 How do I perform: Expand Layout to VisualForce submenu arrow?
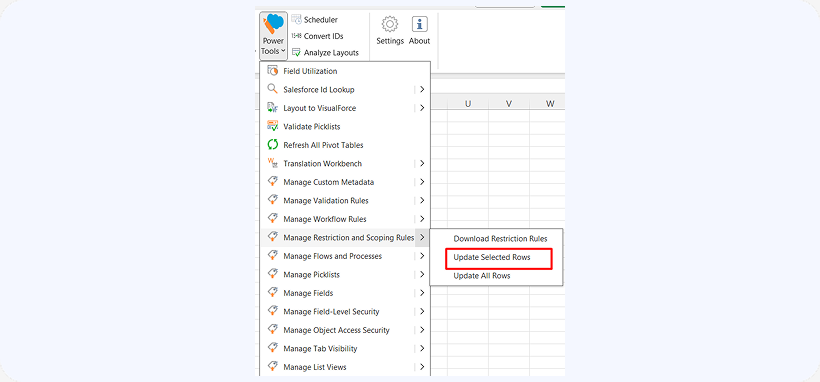point(422,108)
